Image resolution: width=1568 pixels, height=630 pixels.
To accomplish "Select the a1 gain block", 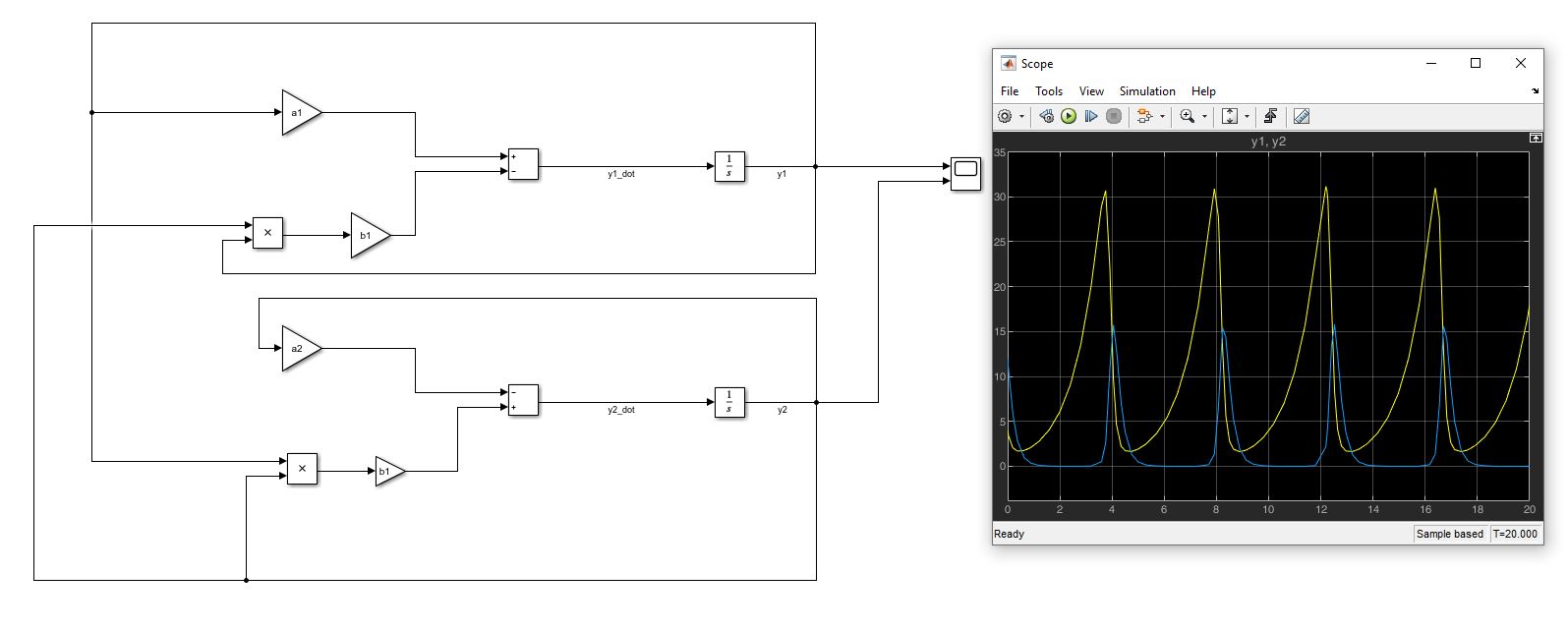I will click(299, 113).
